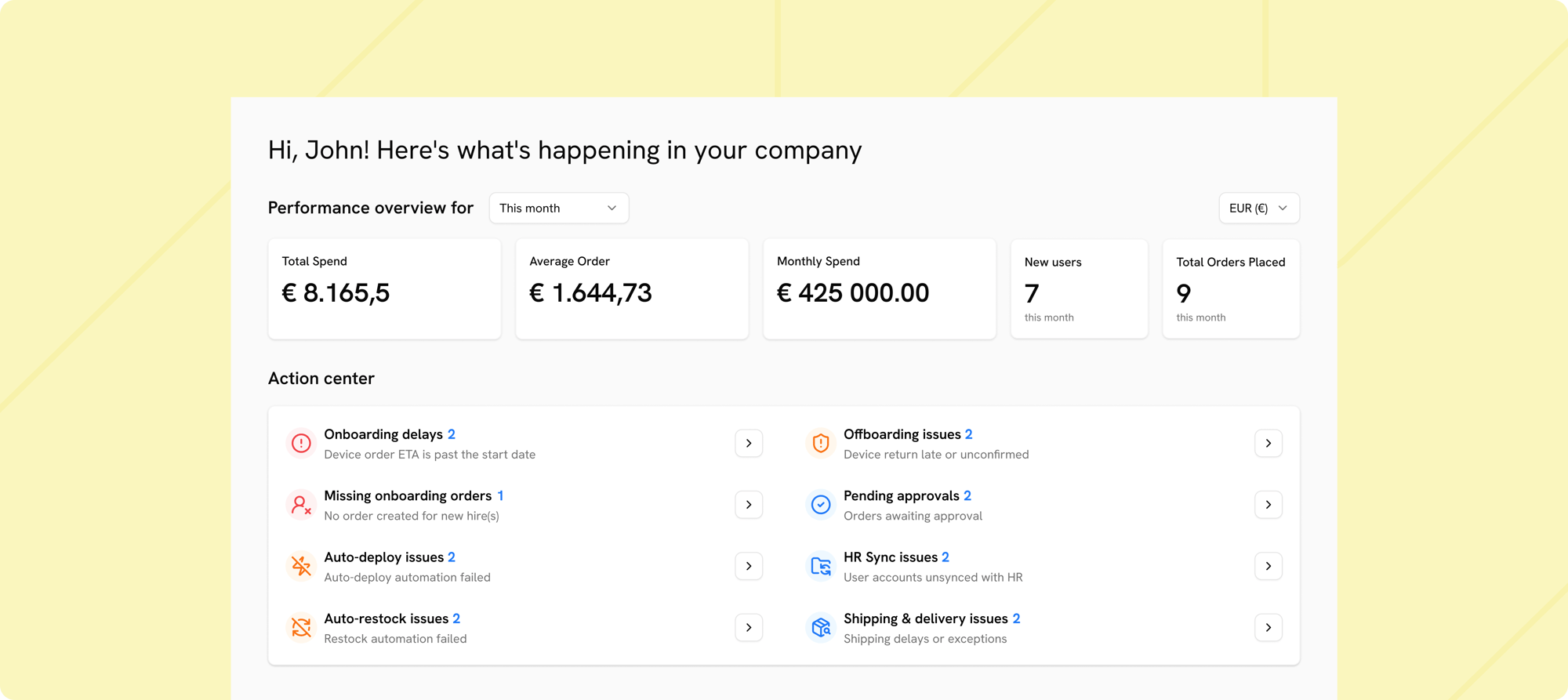Click the Auto-deploy issues icon
Viewport: 1568px width, 700px height.
tap(301, 566)
